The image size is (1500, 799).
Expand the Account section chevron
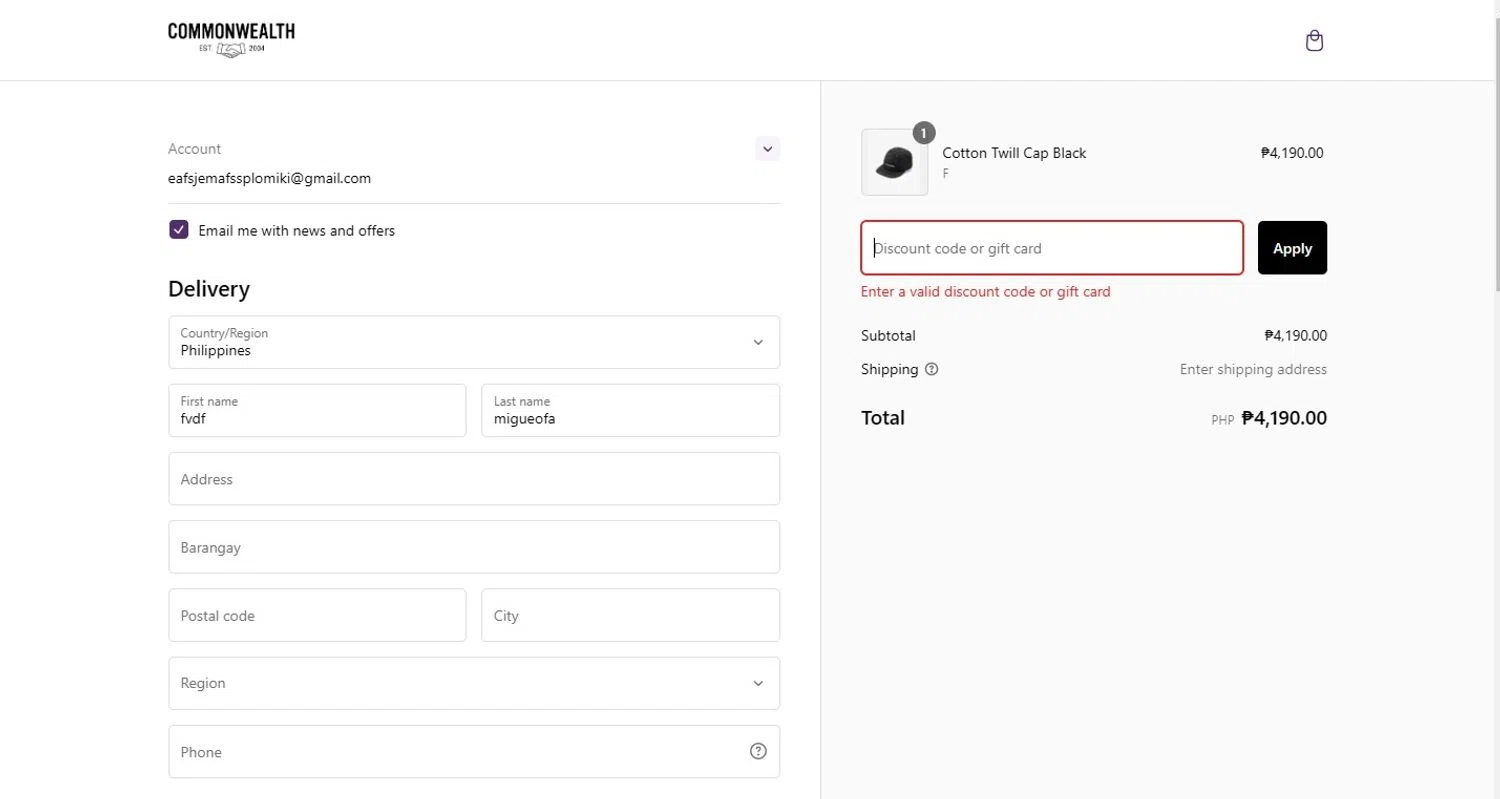coord(767,149)
